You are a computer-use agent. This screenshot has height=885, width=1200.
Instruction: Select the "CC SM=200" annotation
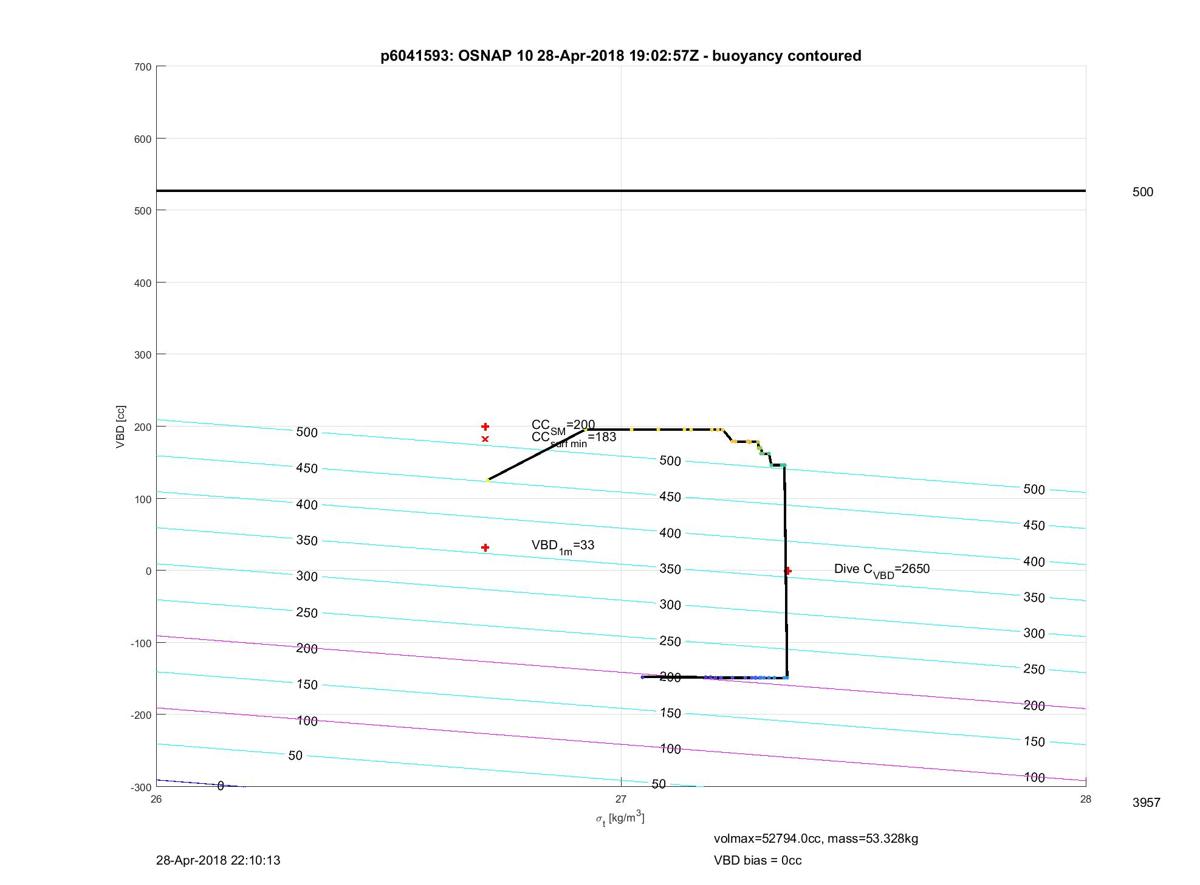point(563,425)
